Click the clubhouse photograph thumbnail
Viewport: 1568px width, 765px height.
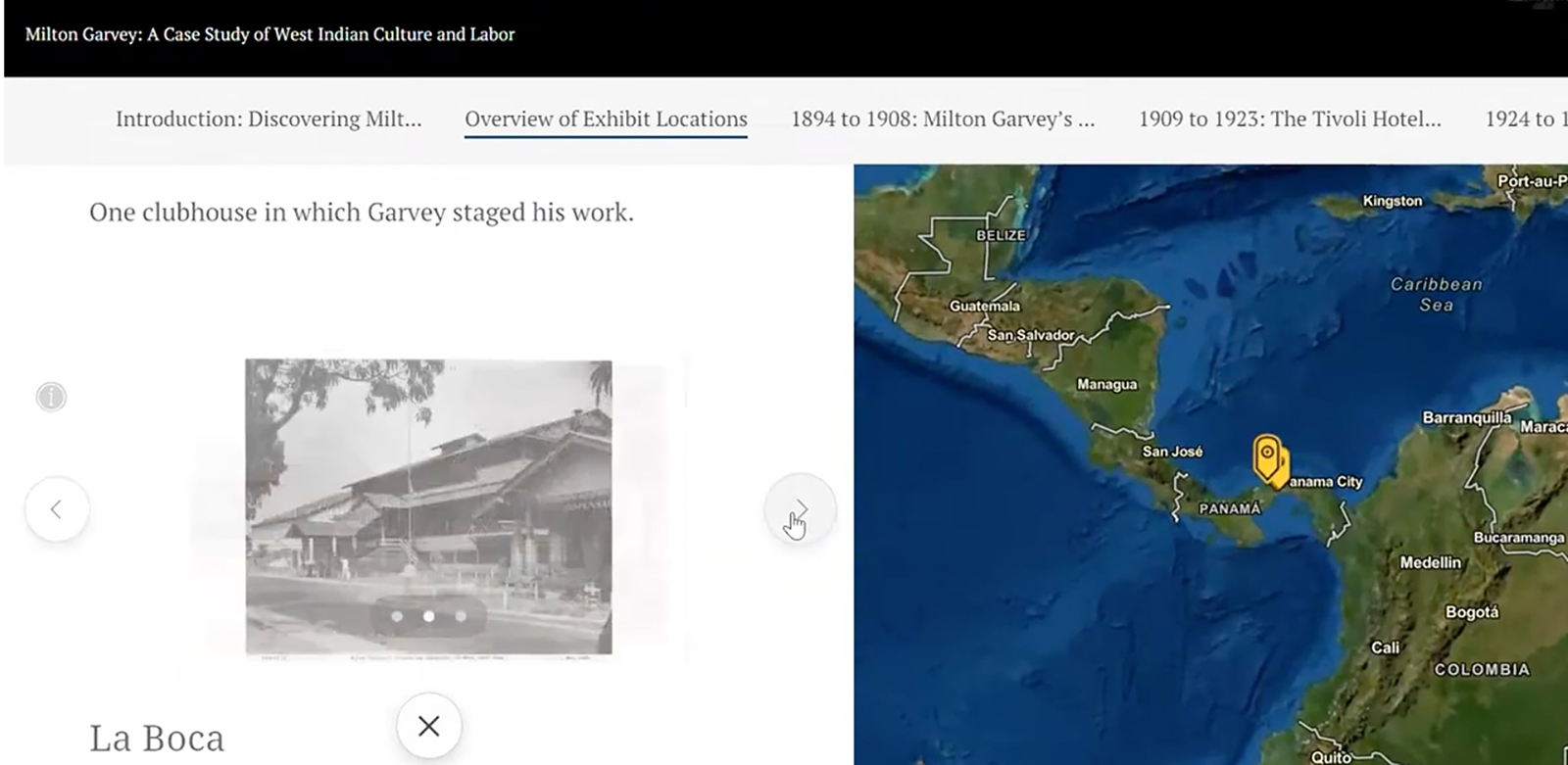click(428, 506)
